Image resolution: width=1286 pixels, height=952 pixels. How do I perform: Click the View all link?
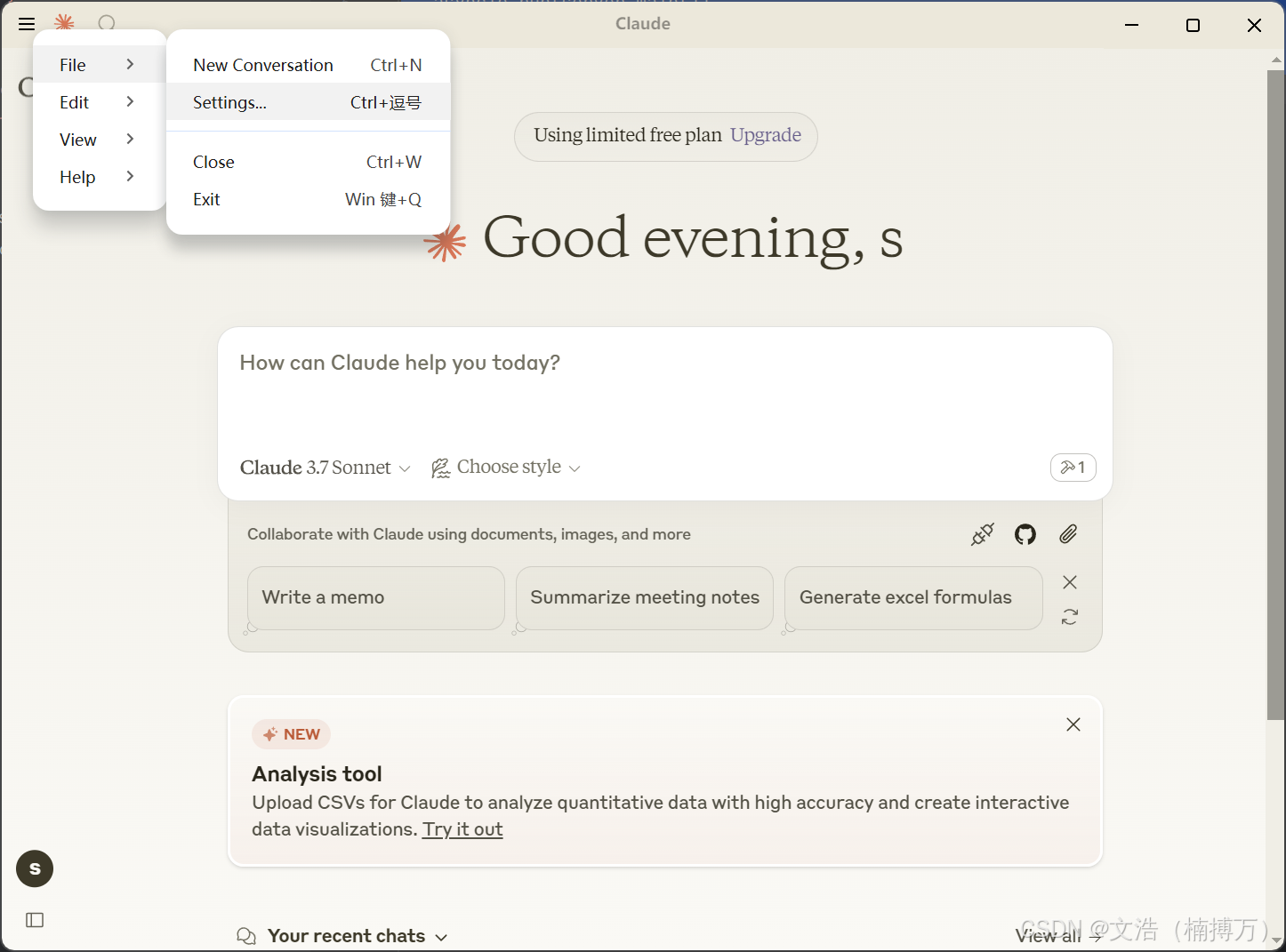coord(1058,936)
